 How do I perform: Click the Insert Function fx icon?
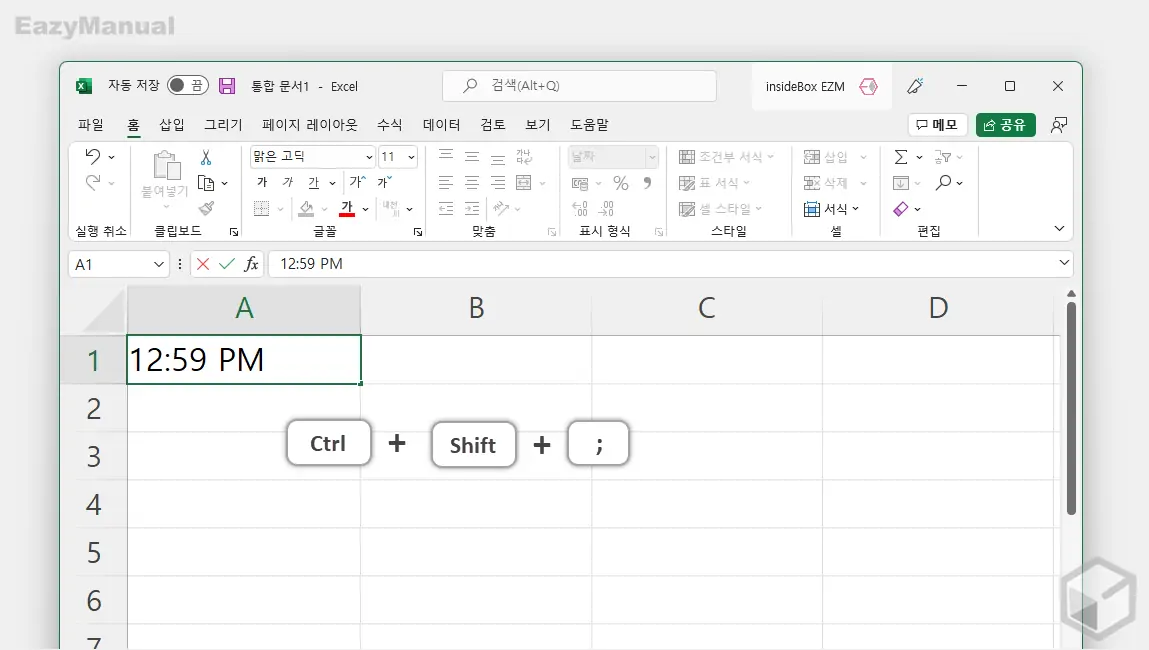click(252, 263)
